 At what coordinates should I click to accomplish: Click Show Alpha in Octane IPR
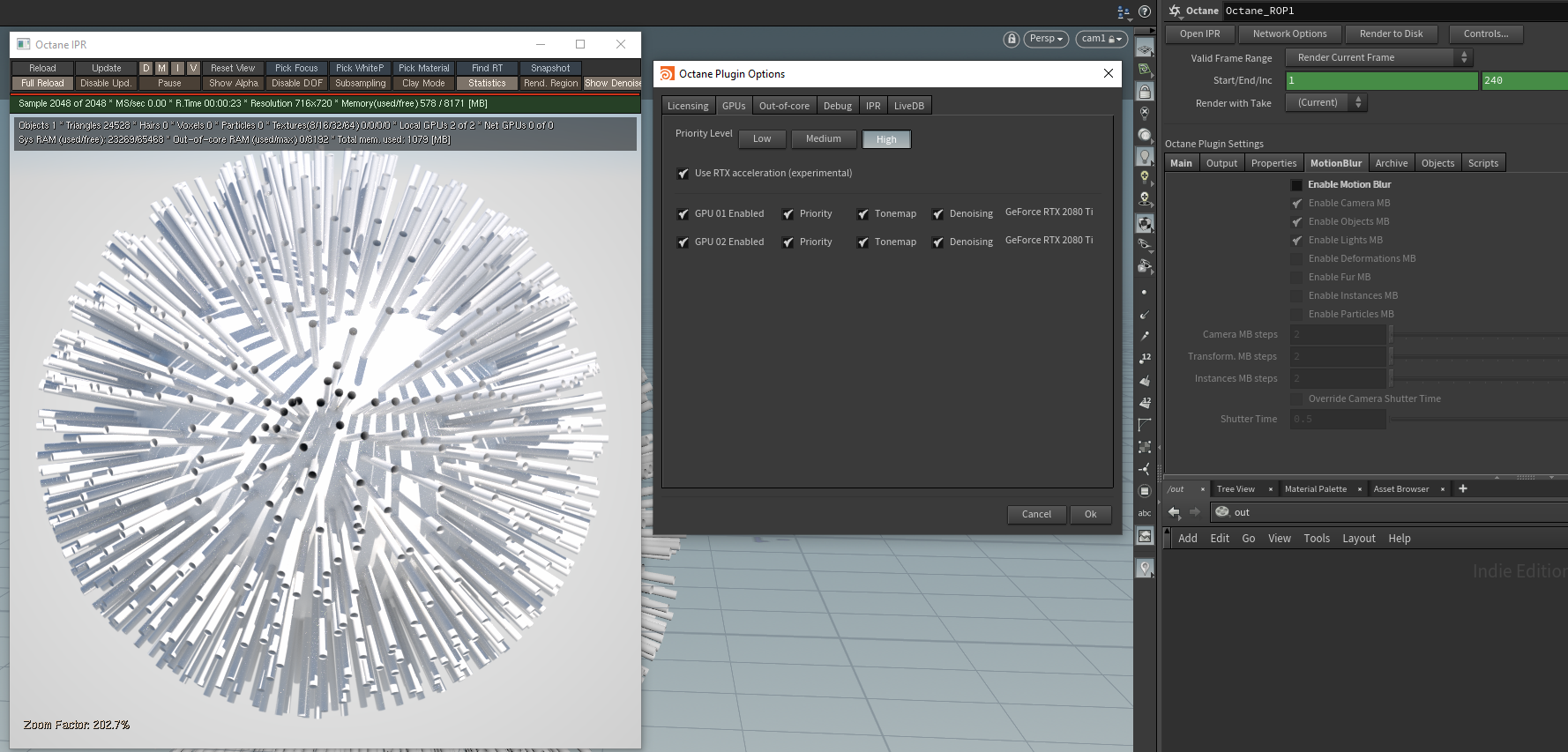[234, 83]
